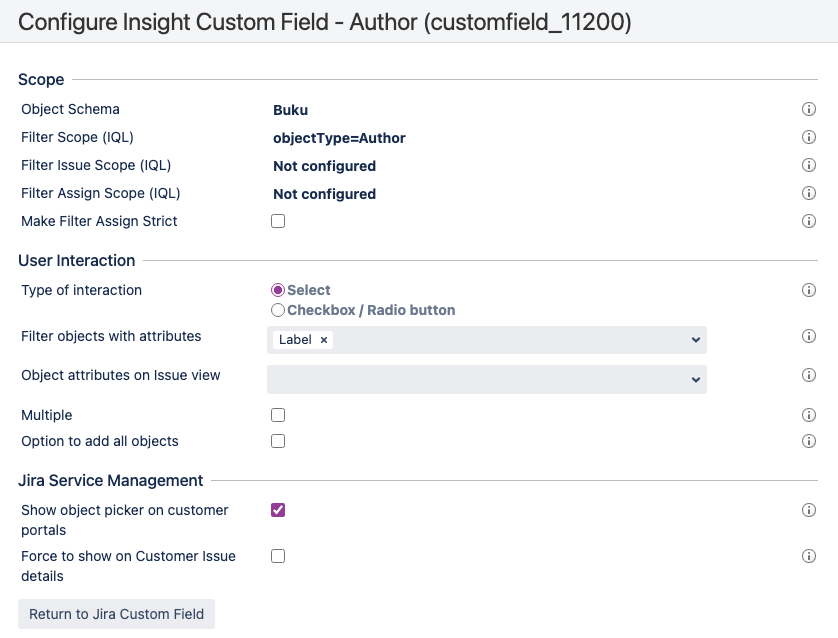This screenshot has height=638, width=838.
Task: Toggle the Multiple checkbox
Action: [x=278, y=415]
